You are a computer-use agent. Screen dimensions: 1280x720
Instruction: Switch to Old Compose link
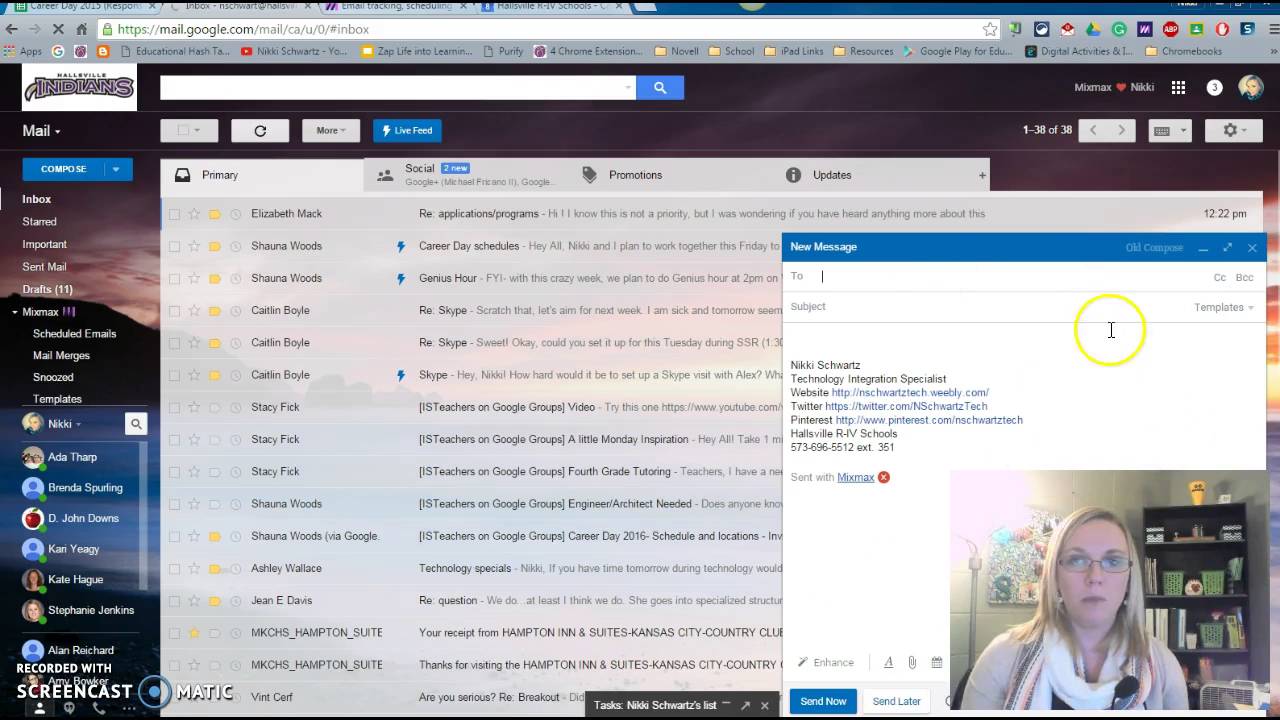1154,247
